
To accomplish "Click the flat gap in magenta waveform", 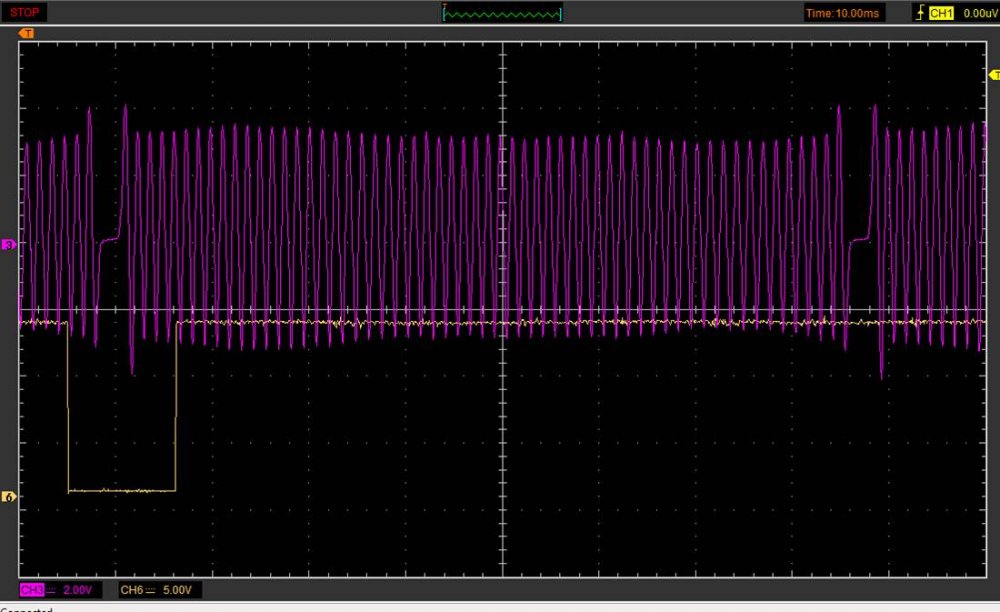I will 108,240.
